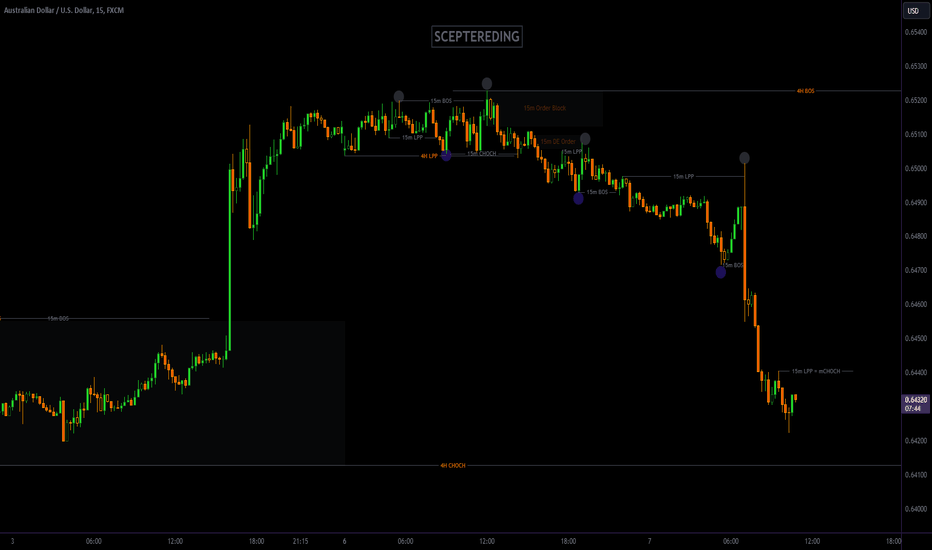Select the 15m DE Order label
Image resolution: width=932 pixels, height=550 pixels.
(558, 142)
